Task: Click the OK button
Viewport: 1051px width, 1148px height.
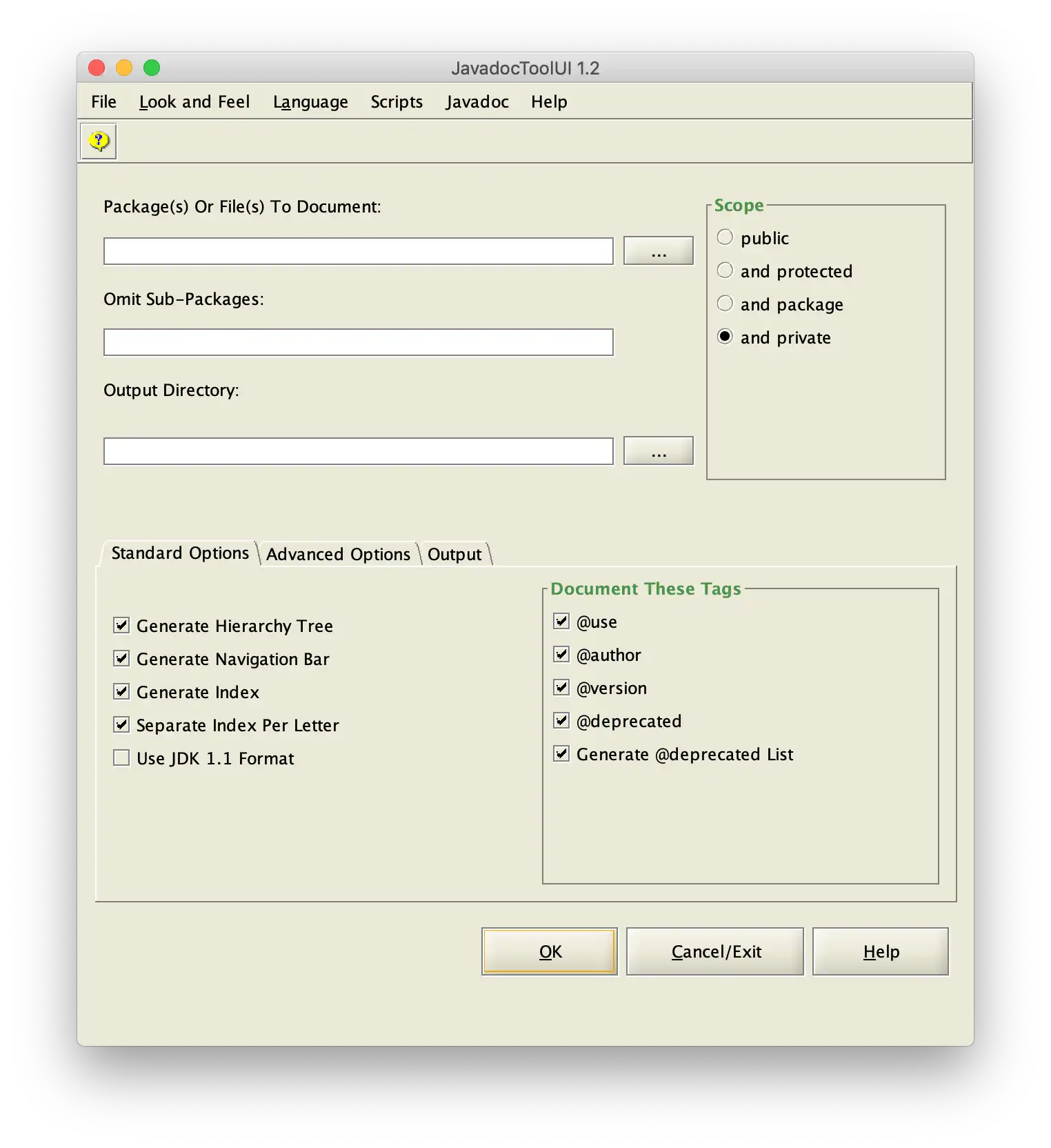Action: [550, 951]
